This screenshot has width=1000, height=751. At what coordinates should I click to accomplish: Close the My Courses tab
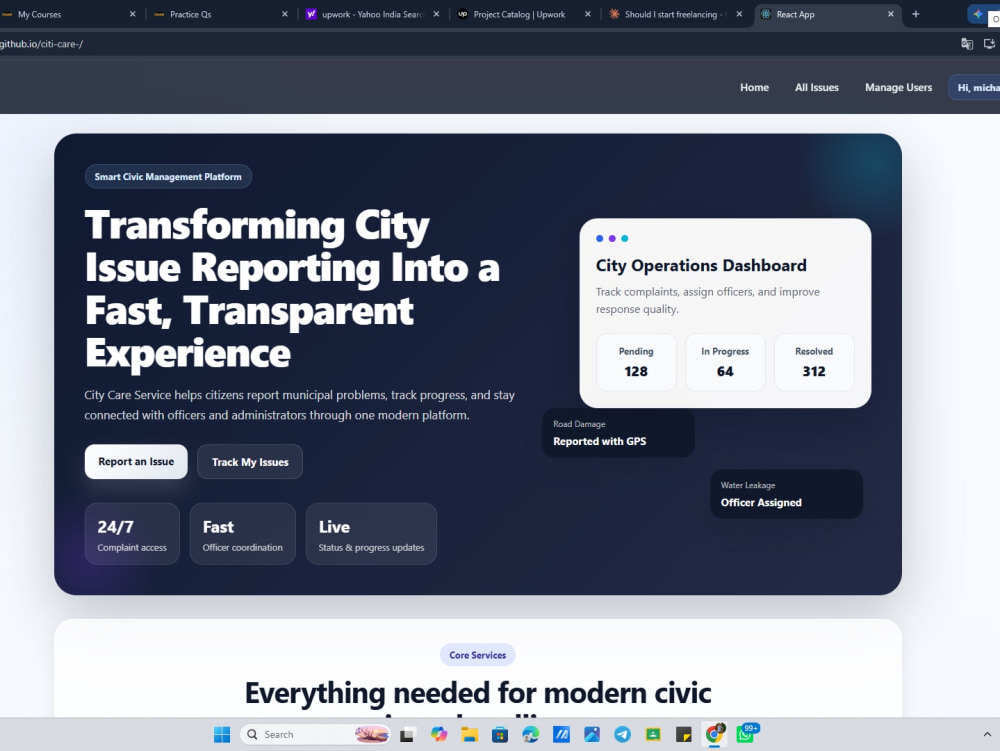[133, 14]
